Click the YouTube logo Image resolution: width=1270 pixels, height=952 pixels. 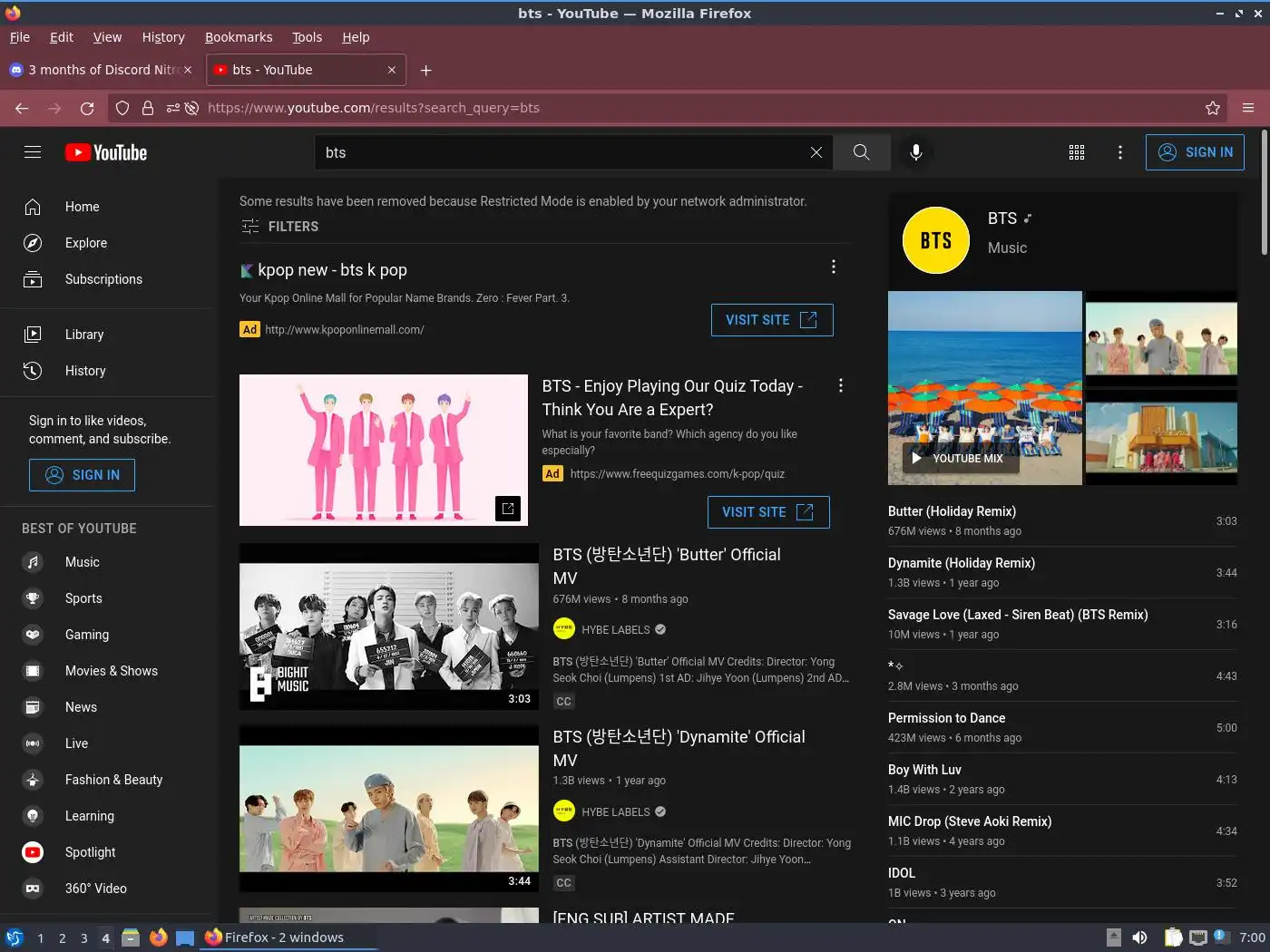[106, 152]
